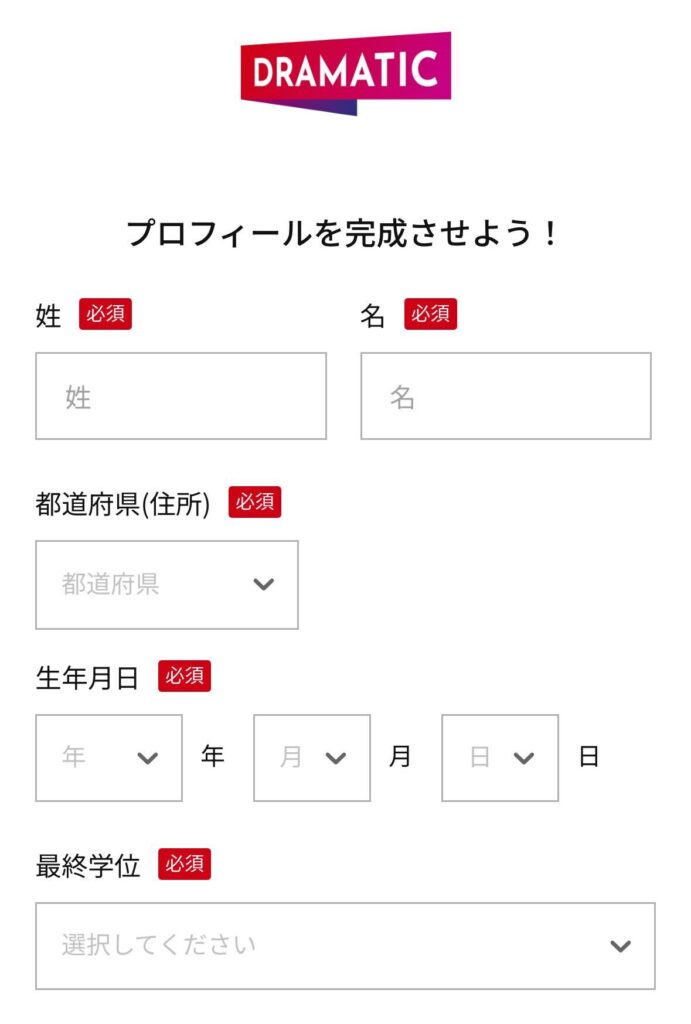Click the chevron arrow of year selector
The height and width of the screenshot is (1024, 691).
point(148,758)
